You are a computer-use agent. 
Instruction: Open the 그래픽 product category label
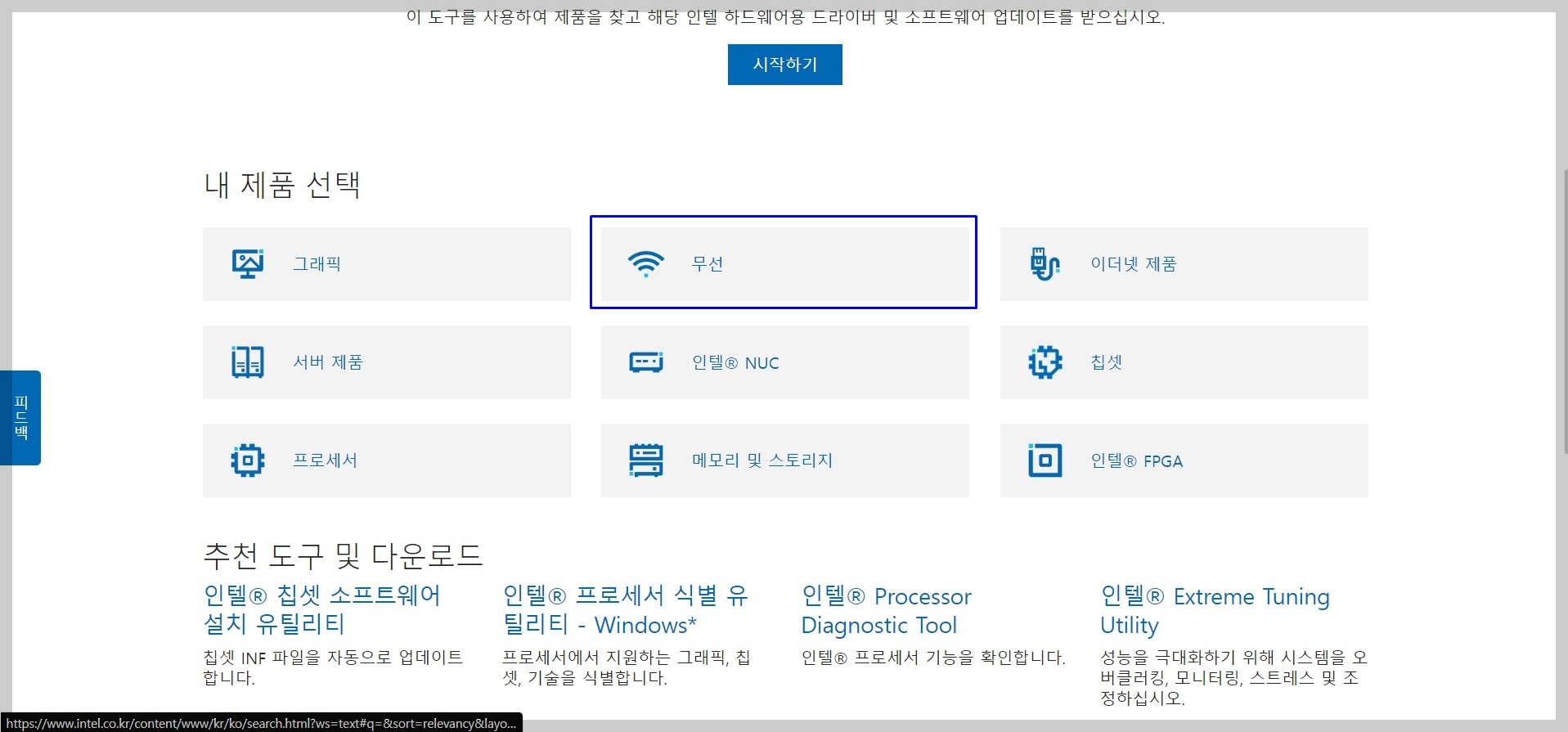pyautogui.click(x=317, y=264)
